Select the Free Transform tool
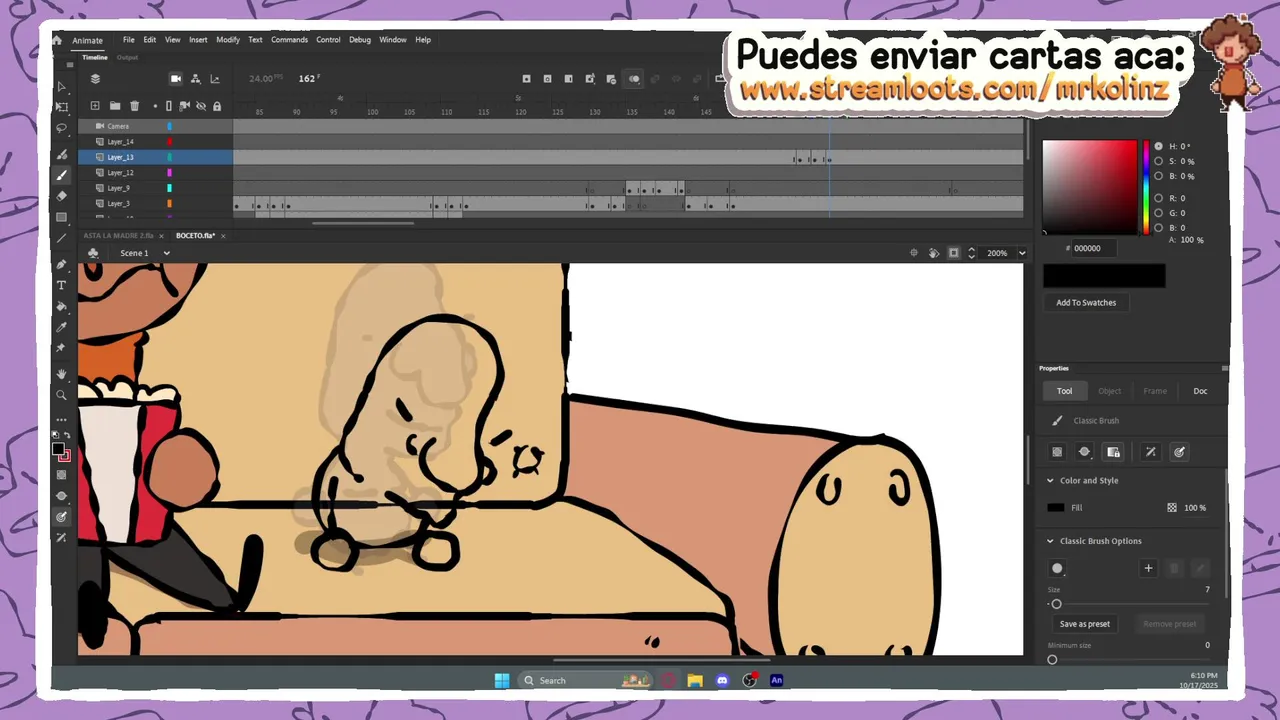 tap(61, 107)
